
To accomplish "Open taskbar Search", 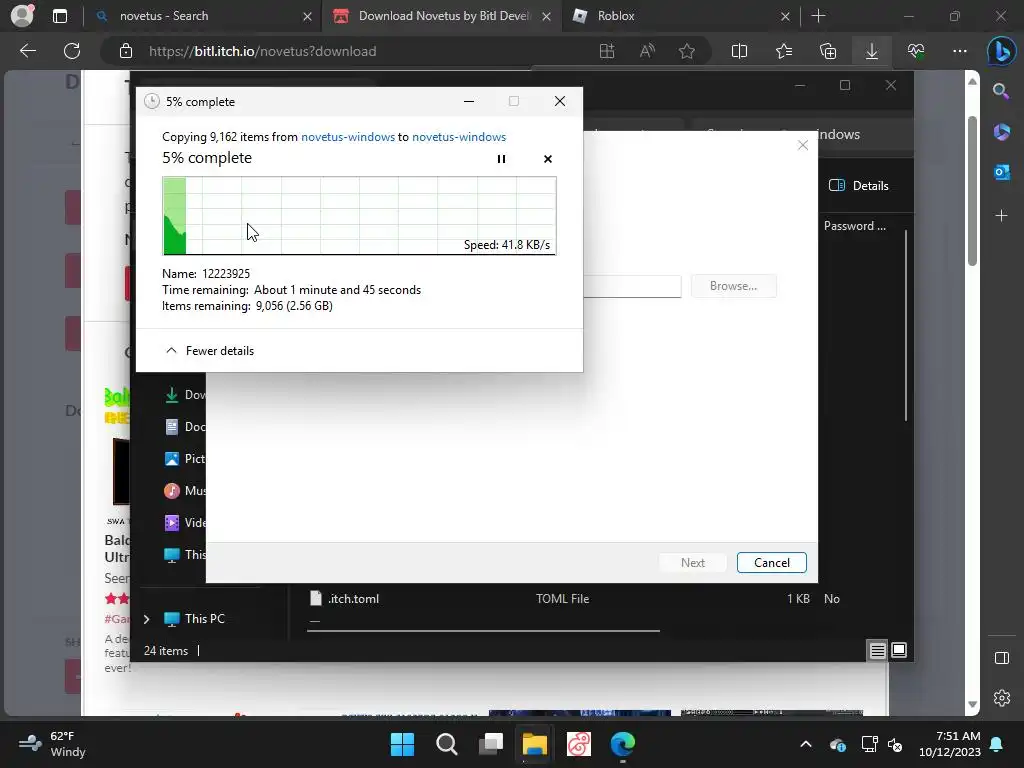I will [x=447, y=744].
